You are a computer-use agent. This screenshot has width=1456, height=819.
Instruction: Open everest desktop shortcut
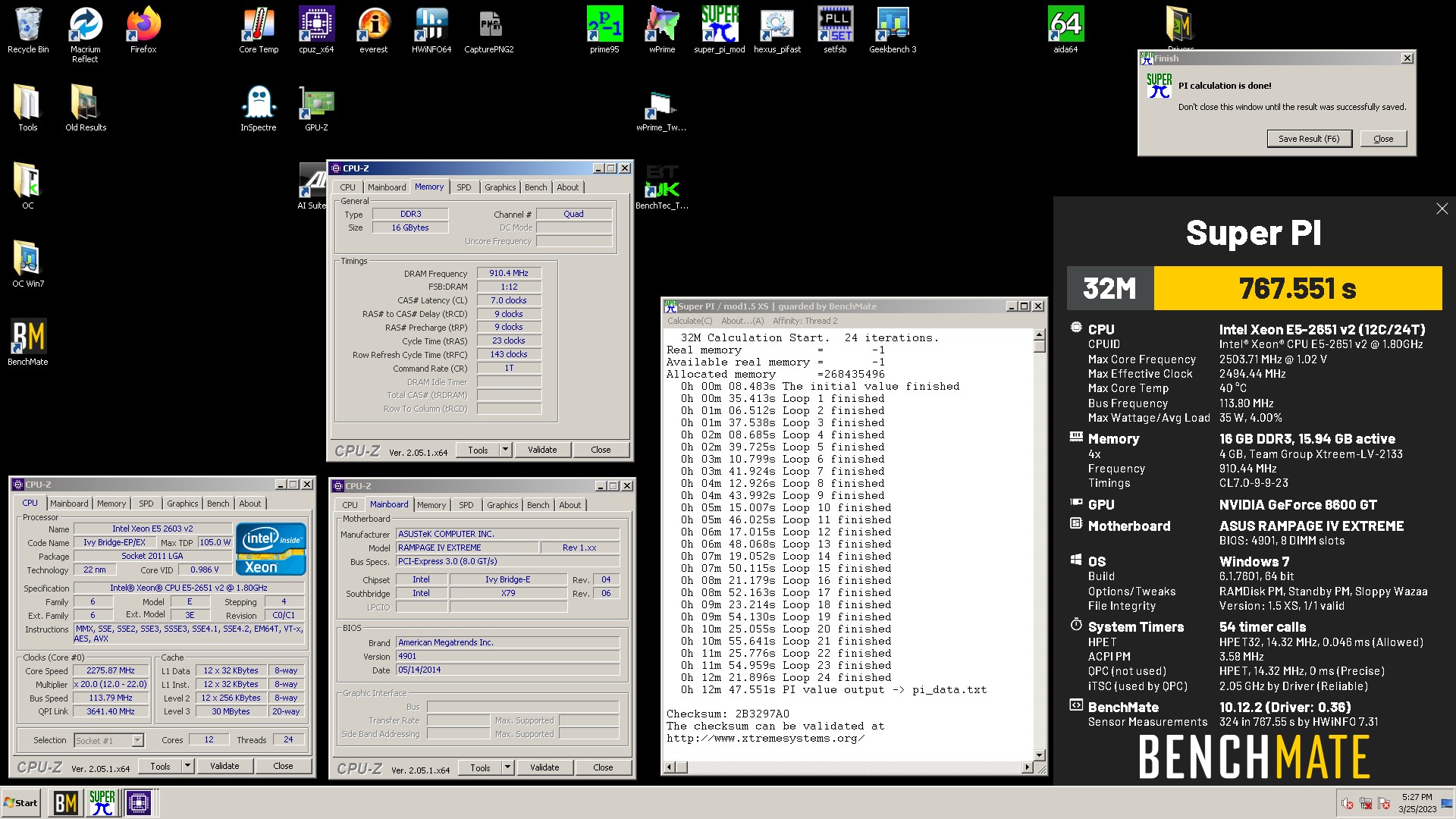(373, 30)
